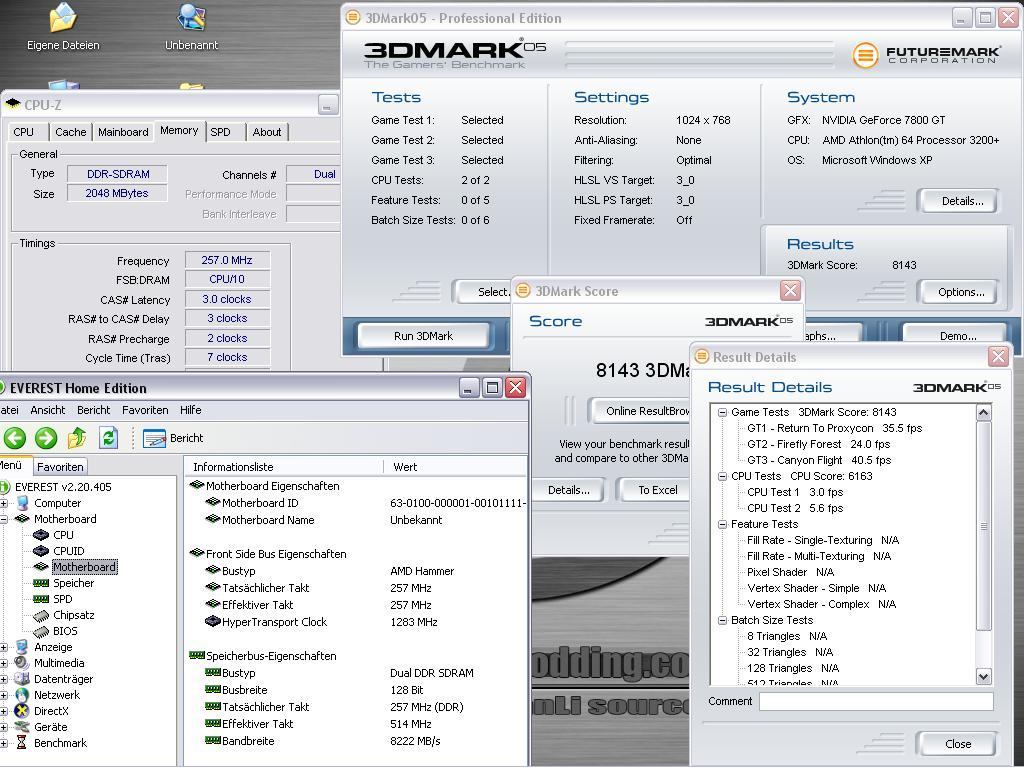1024x768 pixels.
Task: Open the Bericht report toolbar button
Action: pos(173,438)
